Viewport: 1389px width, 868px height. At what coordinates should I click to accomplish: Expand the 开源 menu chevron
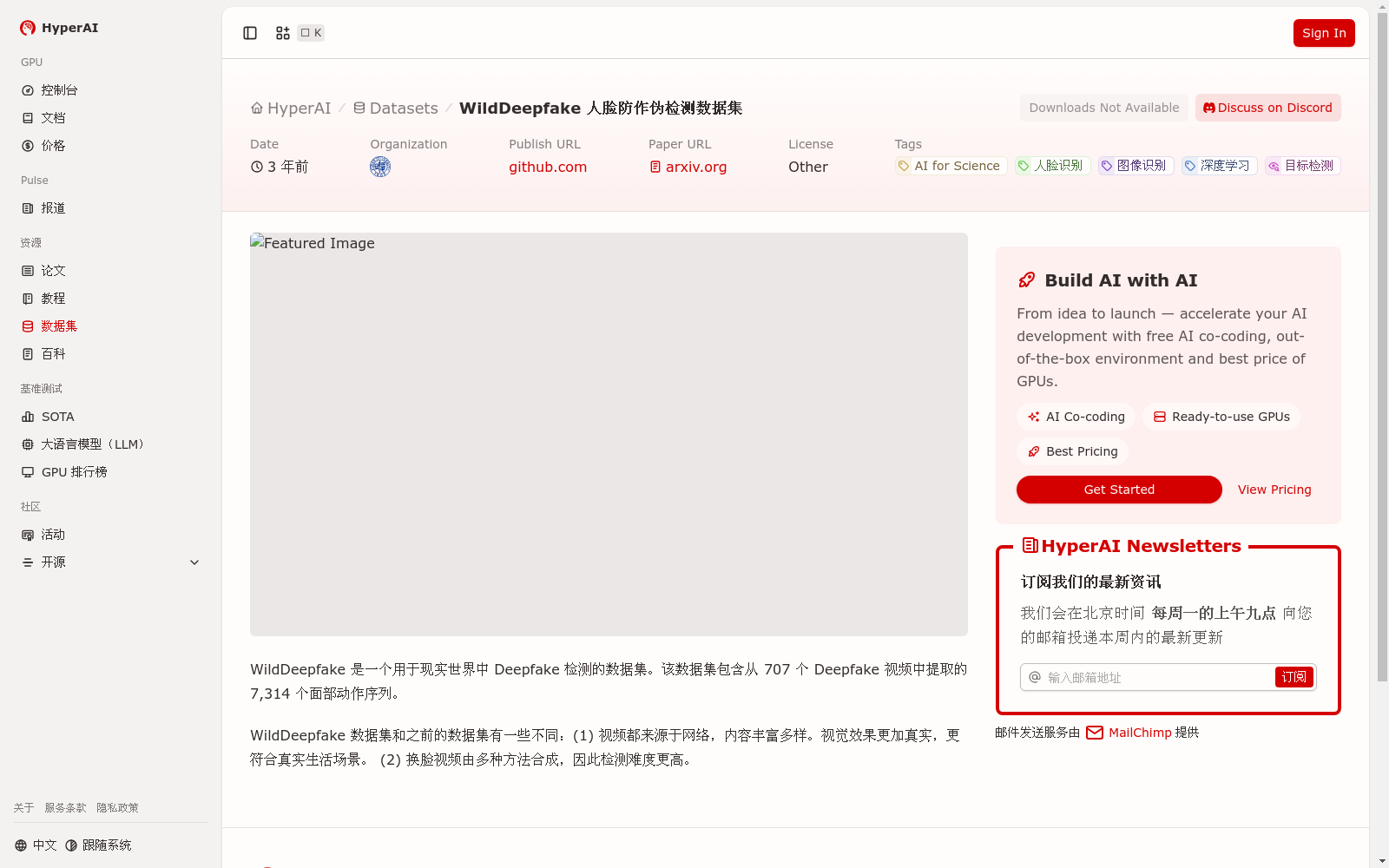pos(194,562)
